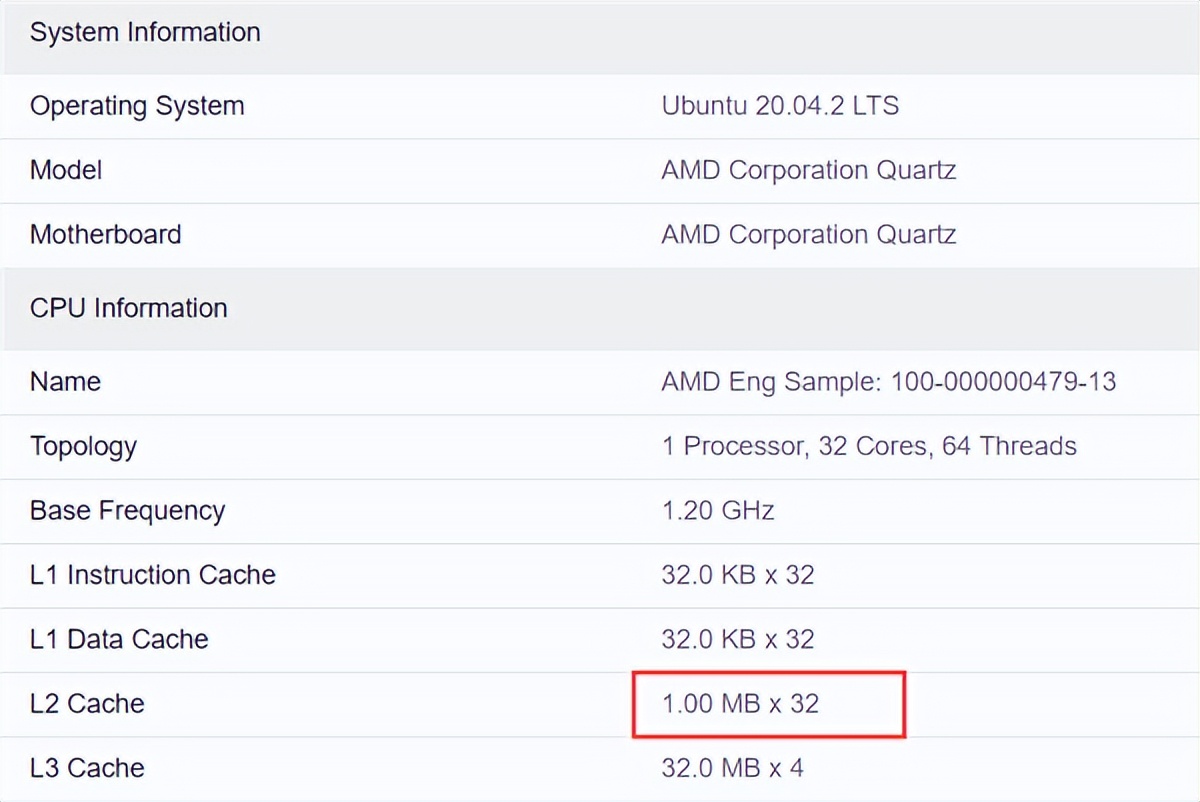Click the AMD Corporation Quartz model value

808,170
